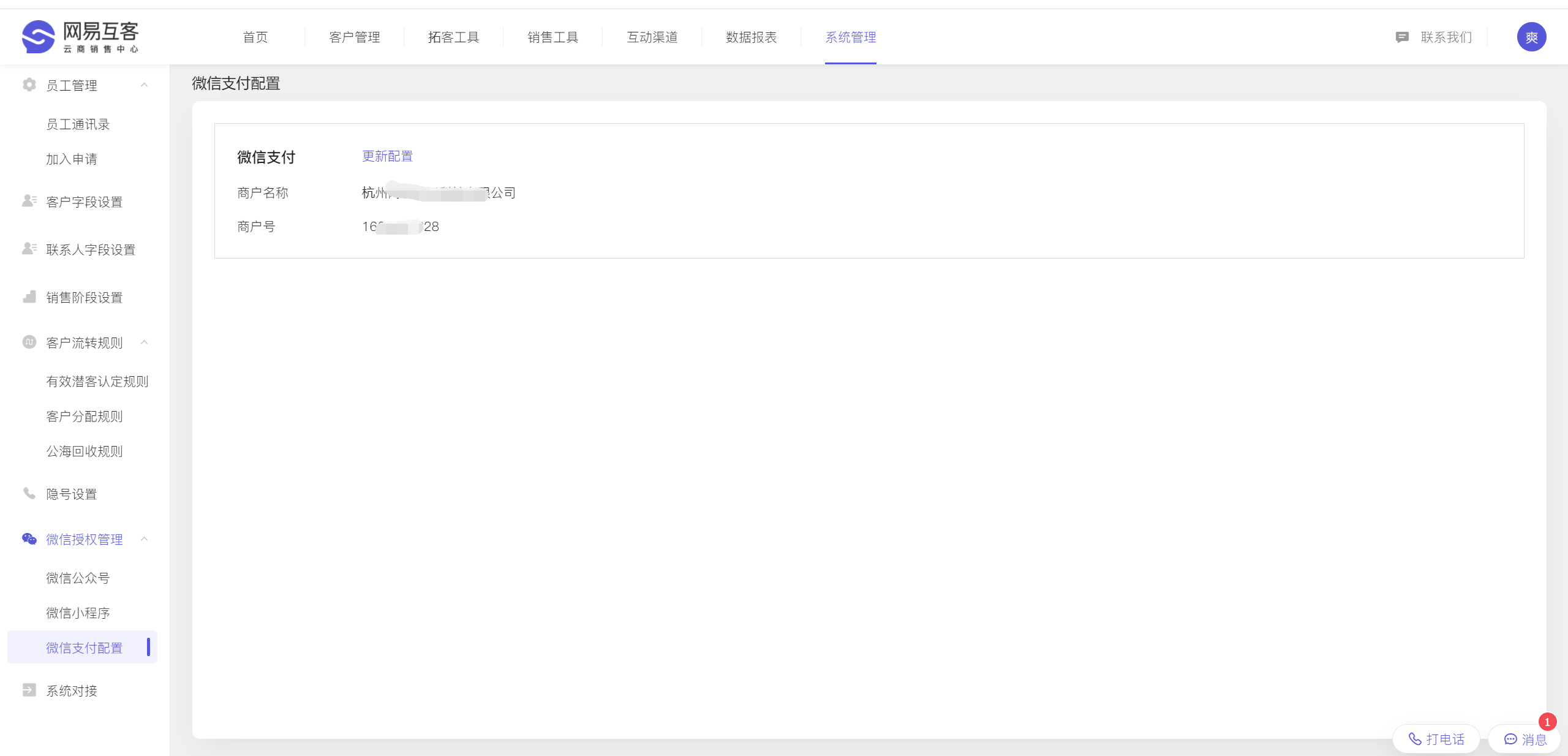
Task: Go to the 首页 tab
Action: pyautogui.click(x=255, y=37)
